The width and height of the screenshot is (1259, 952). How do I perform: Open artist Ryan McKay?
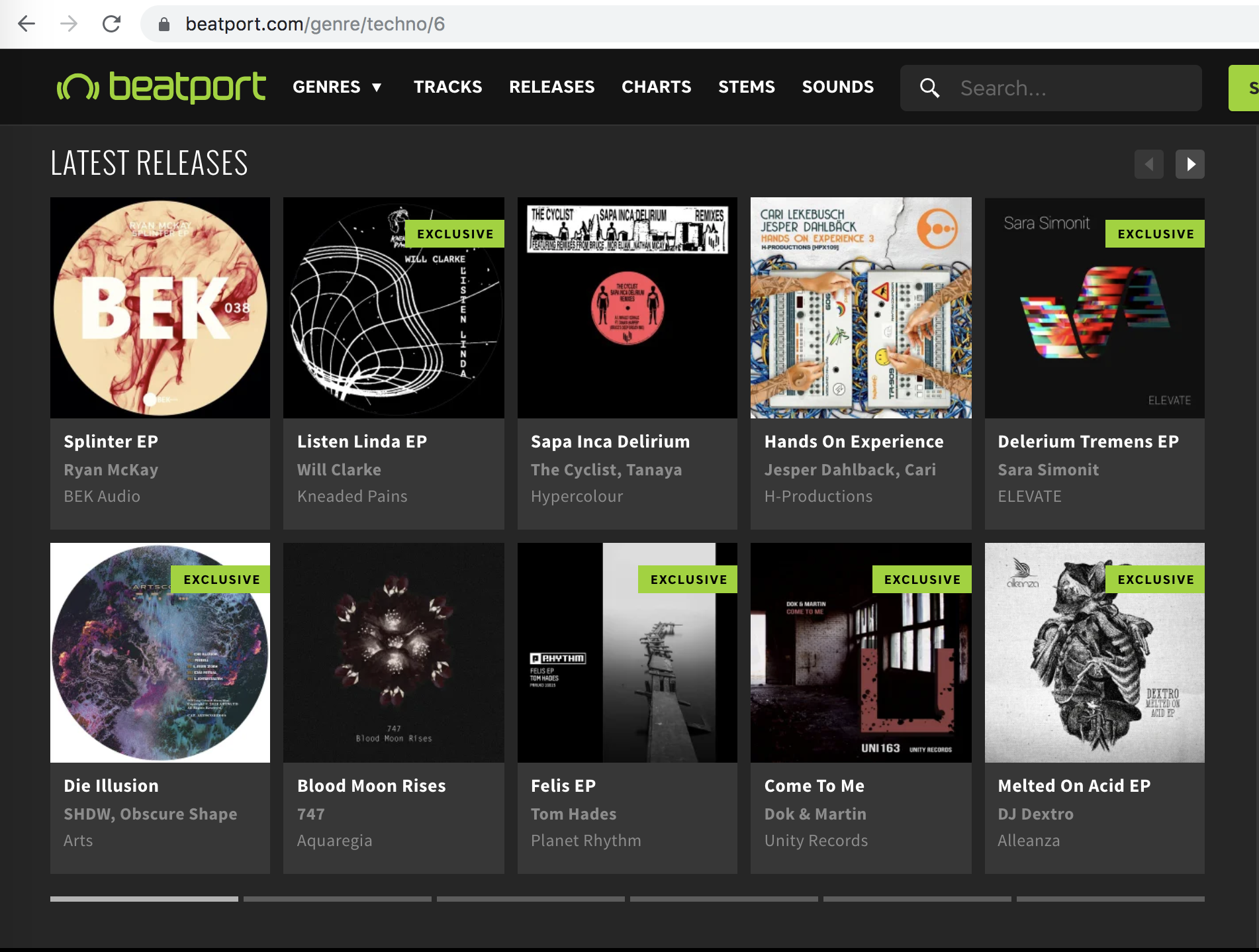pos(111,470)
